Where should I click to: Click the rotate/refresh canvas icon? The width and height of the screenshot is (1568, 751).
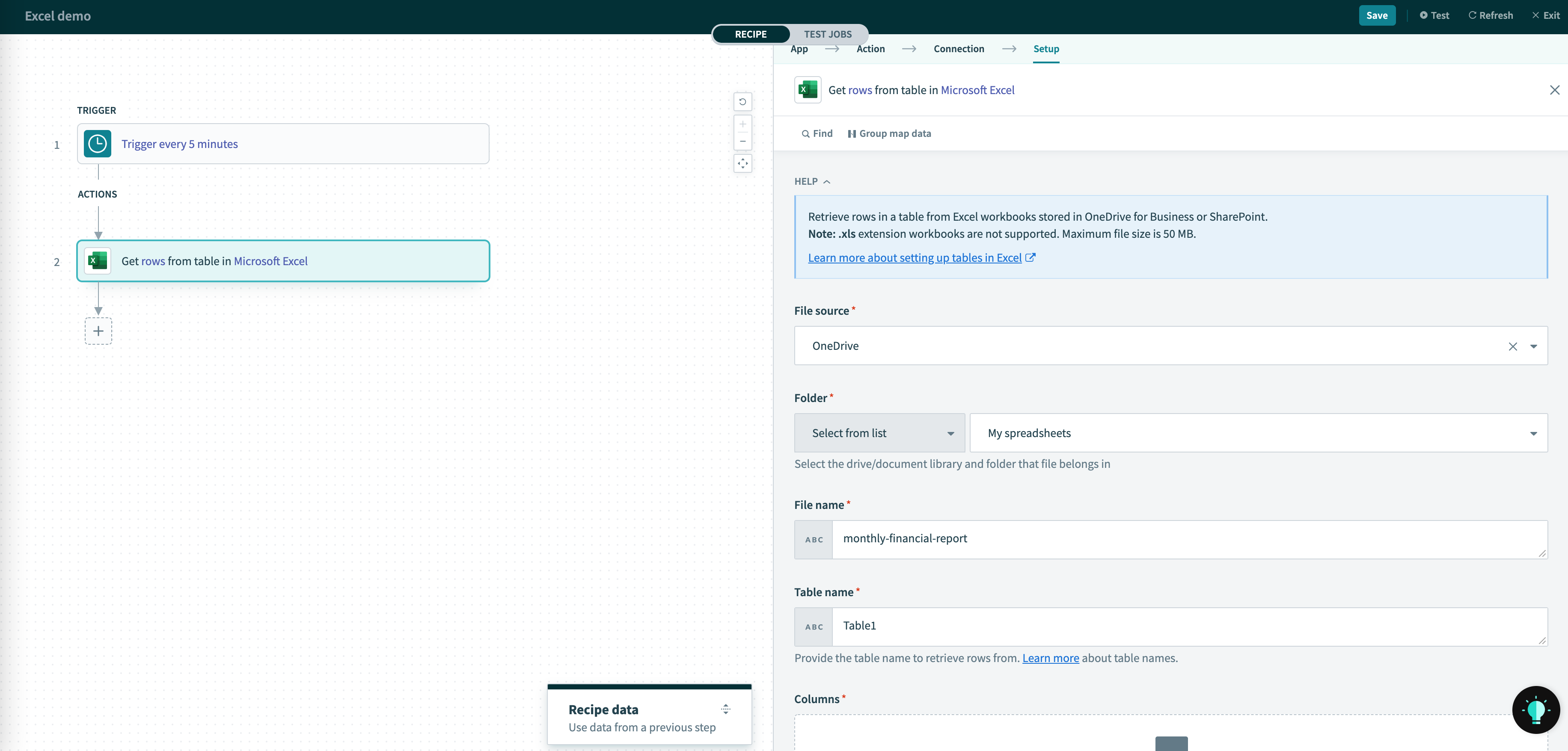click(x=742, y=101)
